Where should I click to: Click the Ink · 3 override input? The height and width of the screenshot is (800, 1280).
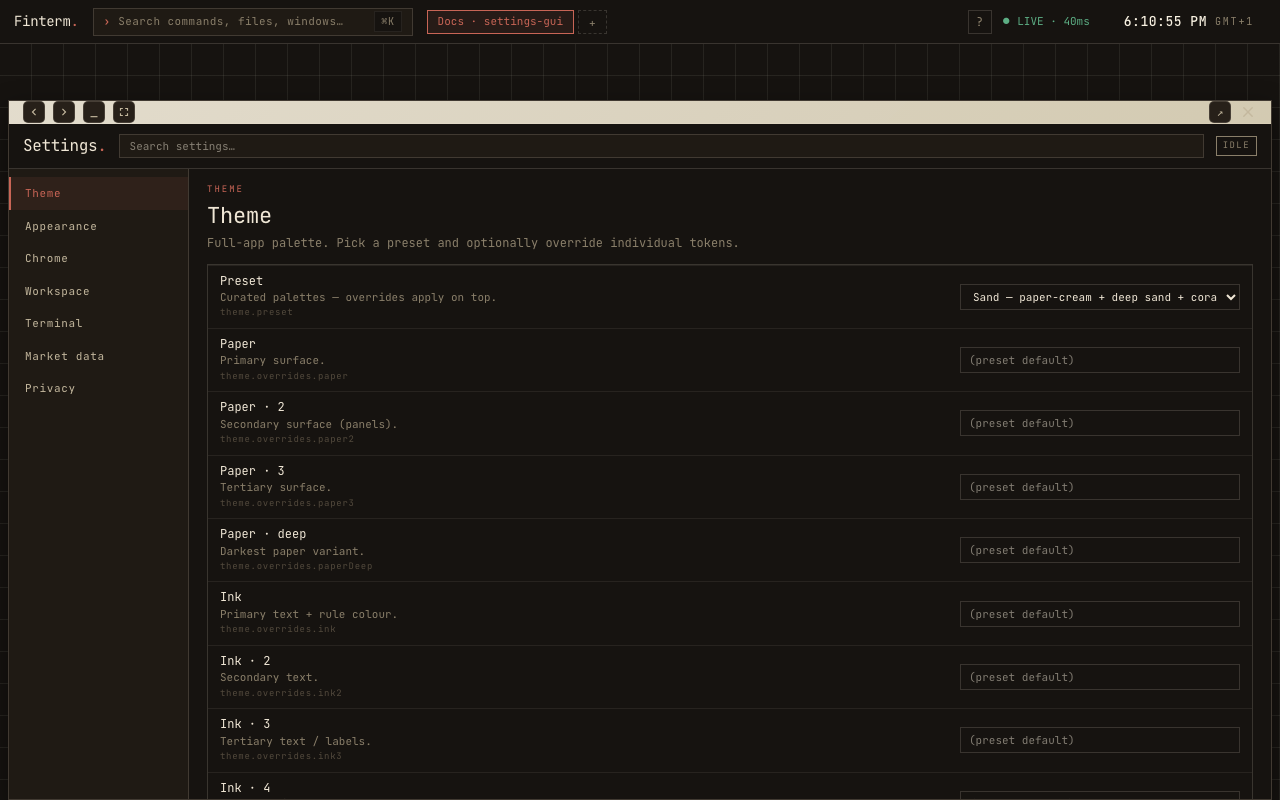tap(1100, 740)
